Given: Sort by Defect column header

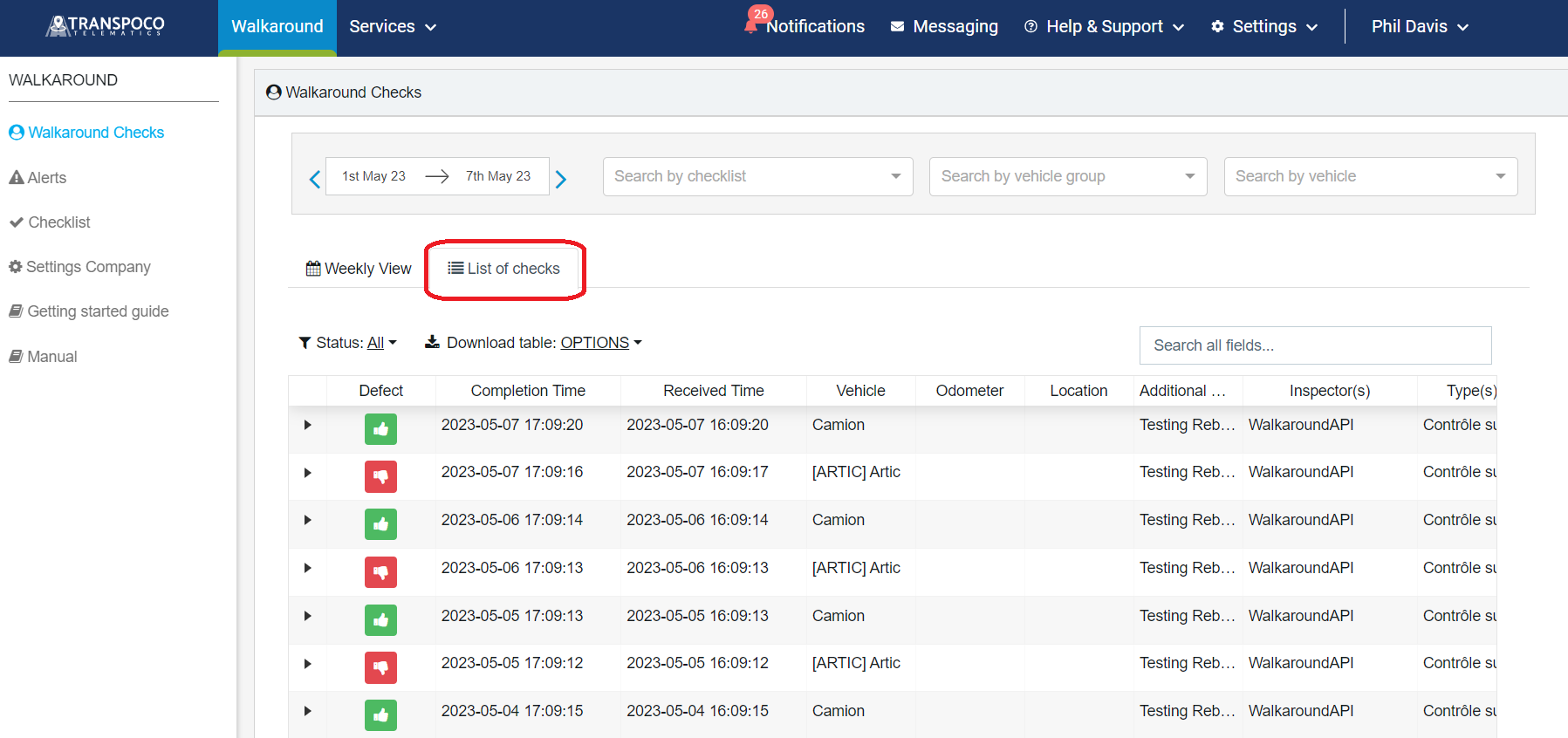Looking at the screenshot, I should point(381,391).
